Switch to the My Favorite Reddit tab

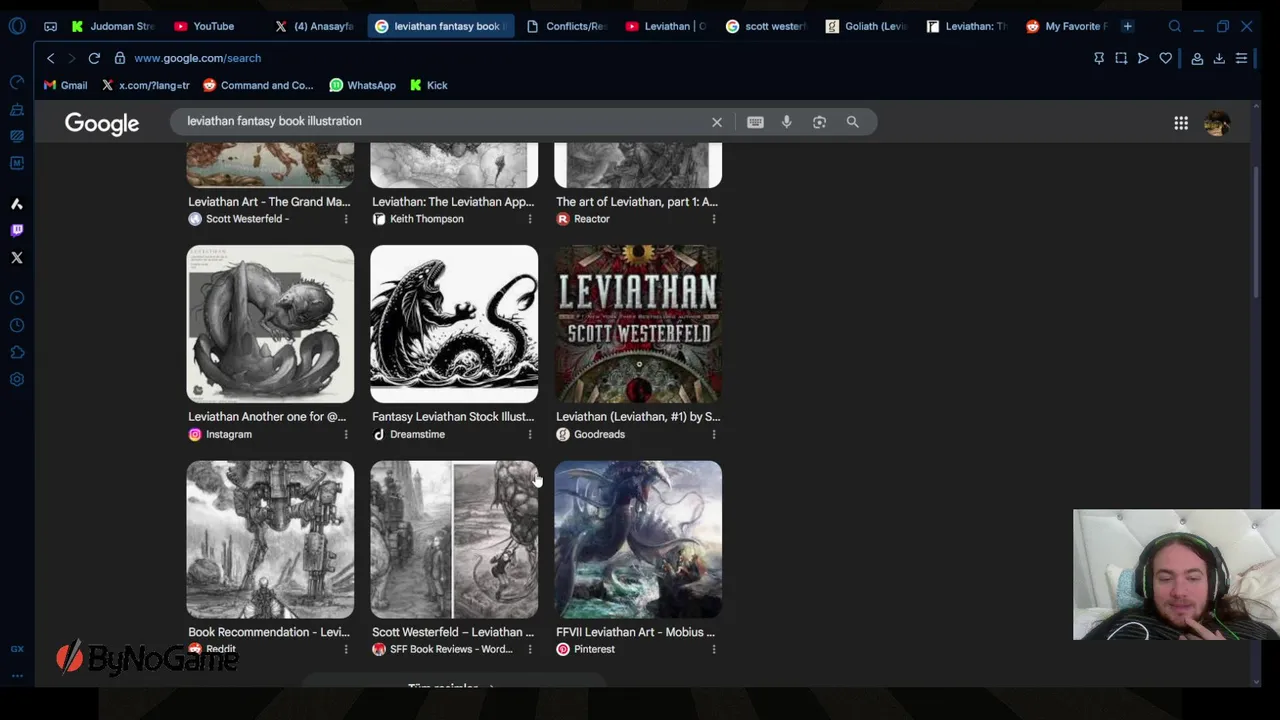tap(1066, 26)
